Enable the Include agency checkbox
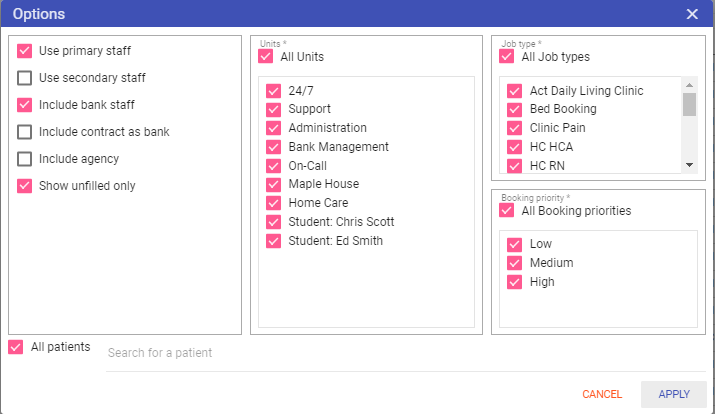 tap(25, 159)
